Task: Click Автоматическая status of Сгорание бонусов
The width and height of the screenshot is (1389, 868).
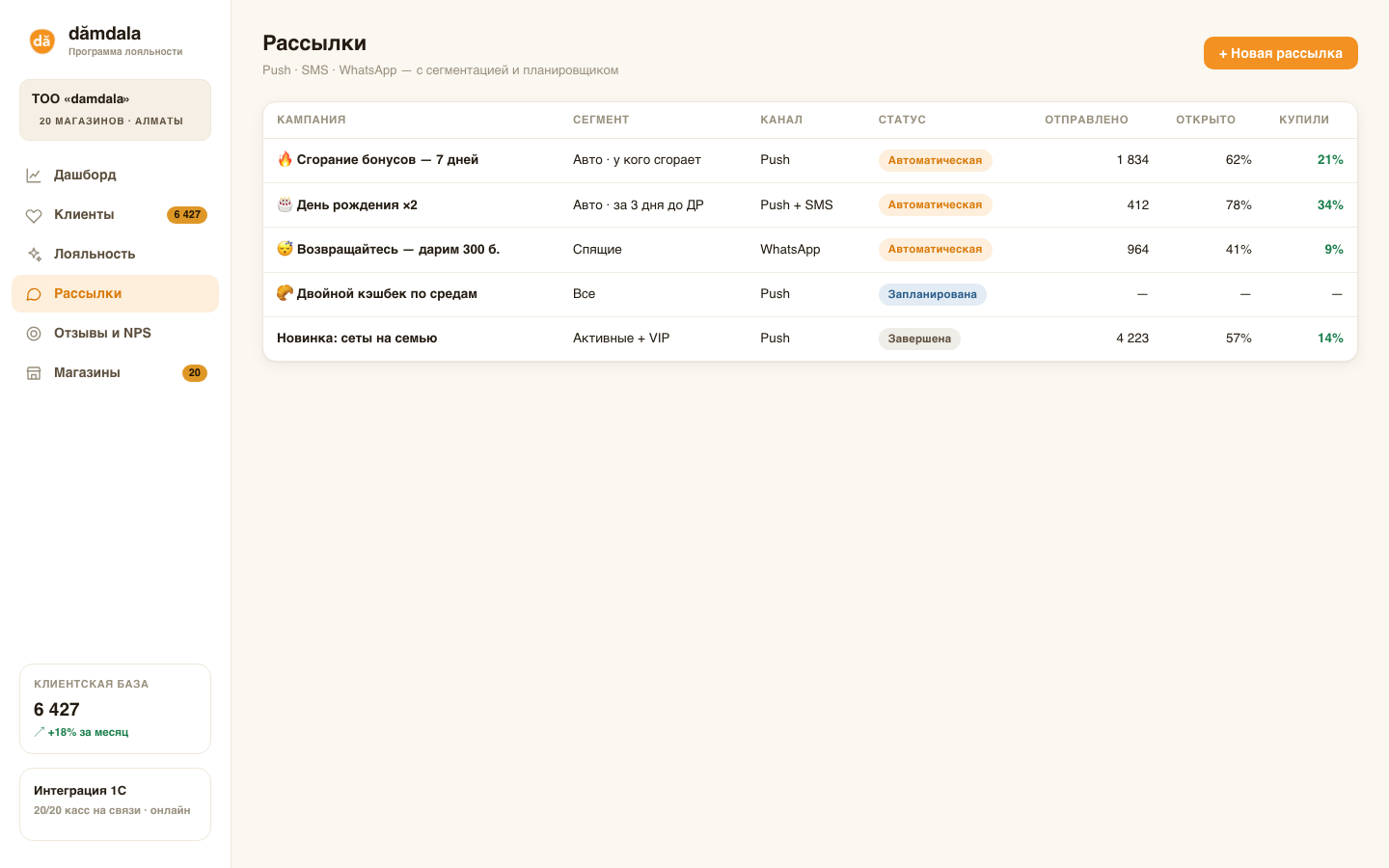Action: [935, 160]
